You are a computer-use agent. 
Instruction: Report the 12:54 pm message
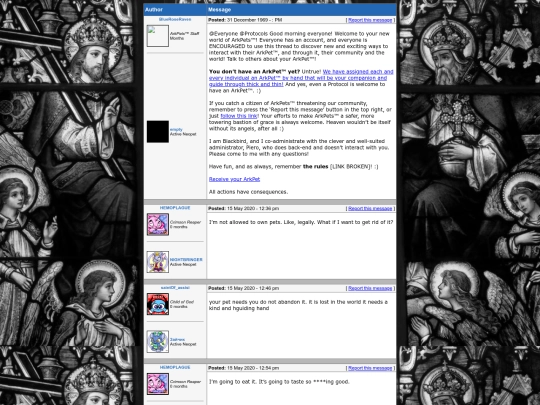370,368
